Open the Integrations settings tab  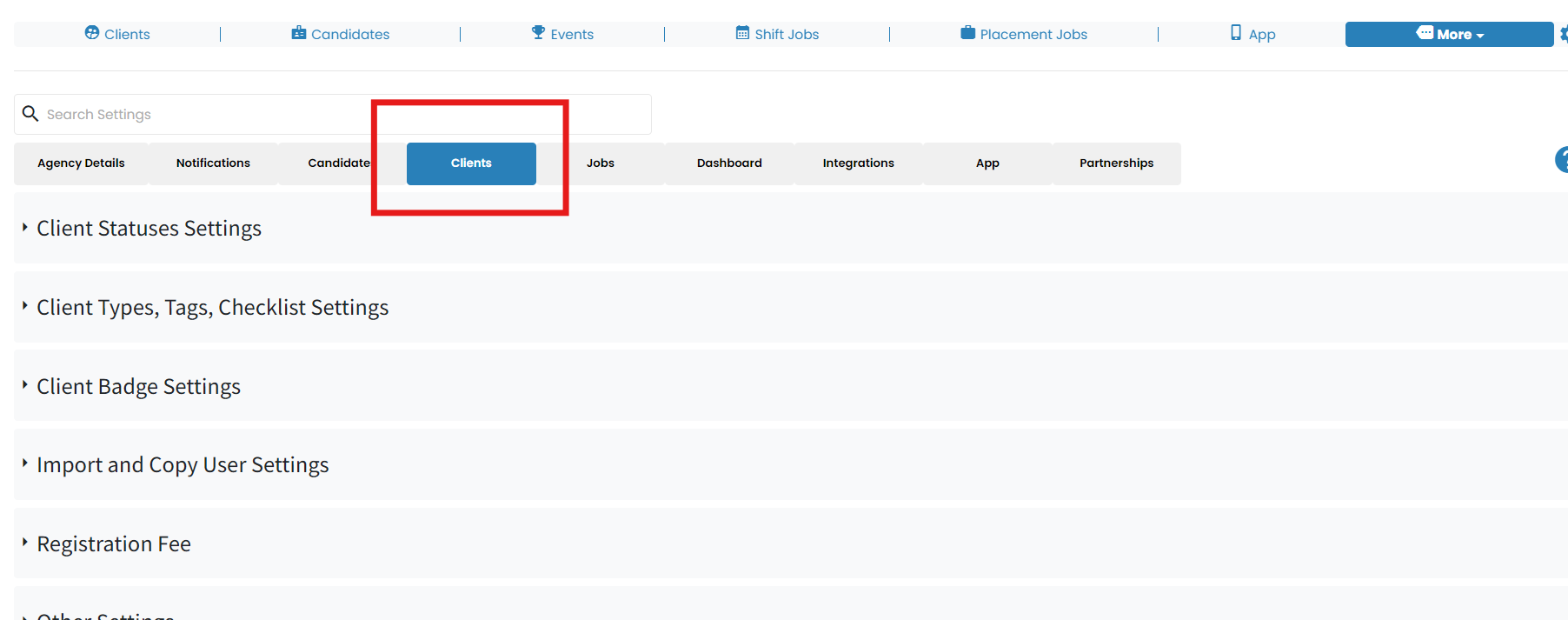pos(858,163)
